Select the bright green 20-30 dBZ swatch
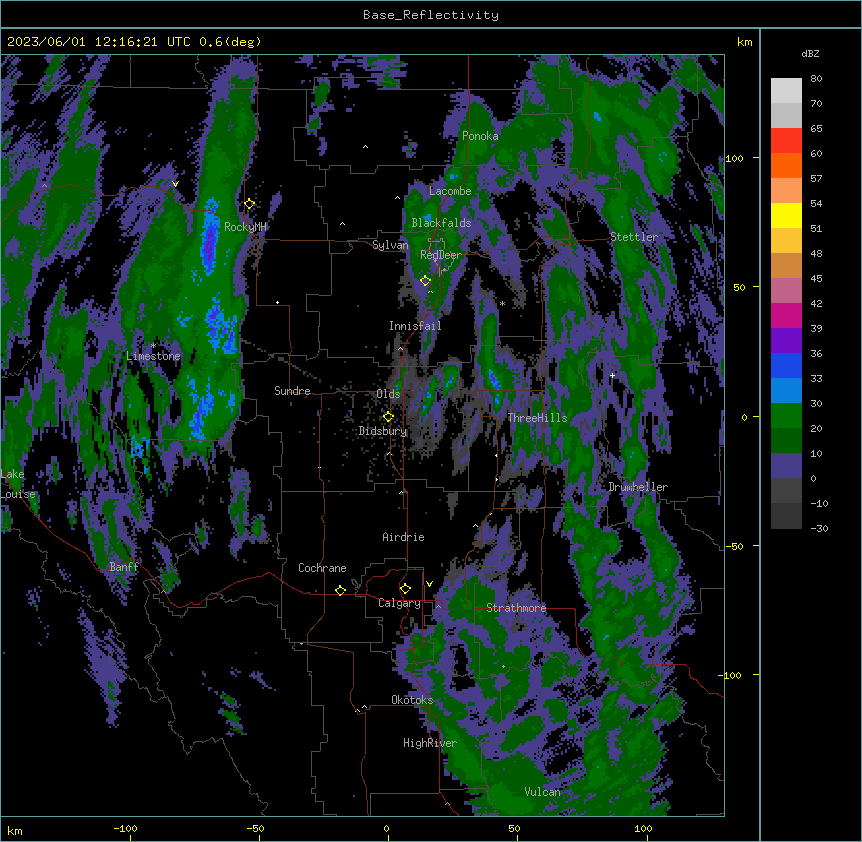862x842 pixels. (786, 416)
